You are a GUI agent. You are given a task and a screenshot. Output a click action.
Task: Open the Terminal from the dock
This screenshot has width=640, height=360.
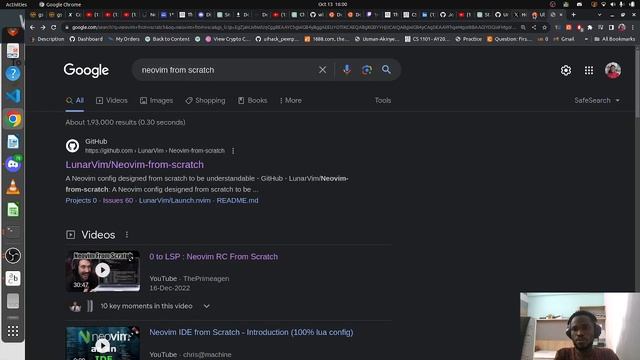(x=13, y=232)
